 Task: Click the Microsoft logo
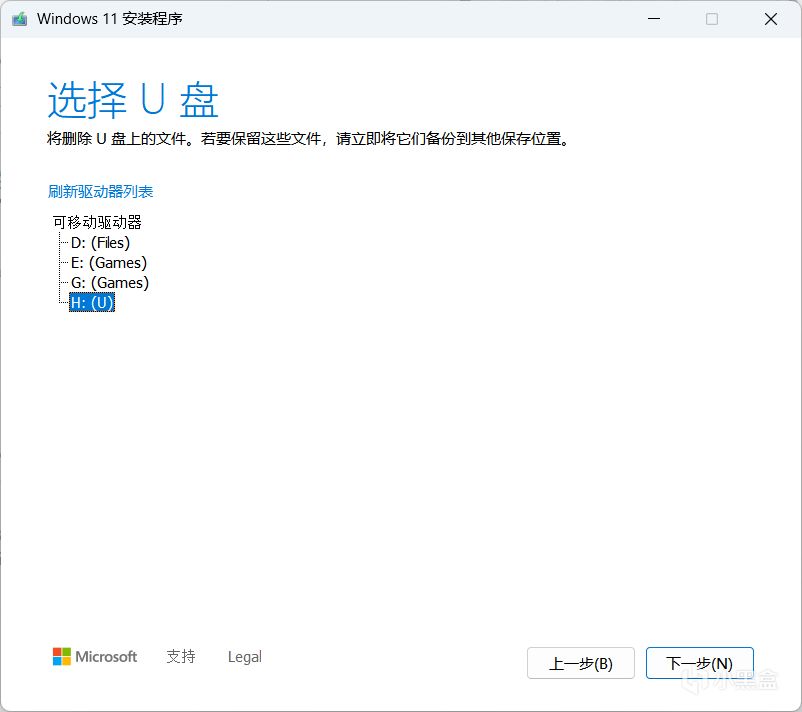click(x=95, y=656)
